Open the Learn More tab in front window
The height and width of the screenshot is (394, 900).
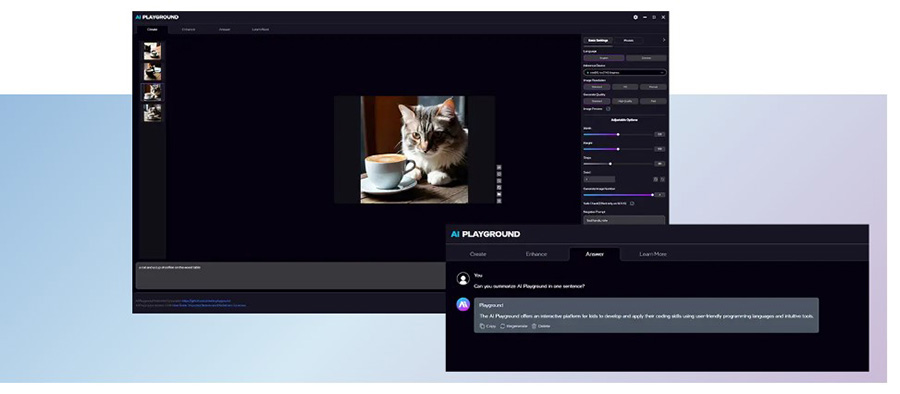click(x=653, y=254)
